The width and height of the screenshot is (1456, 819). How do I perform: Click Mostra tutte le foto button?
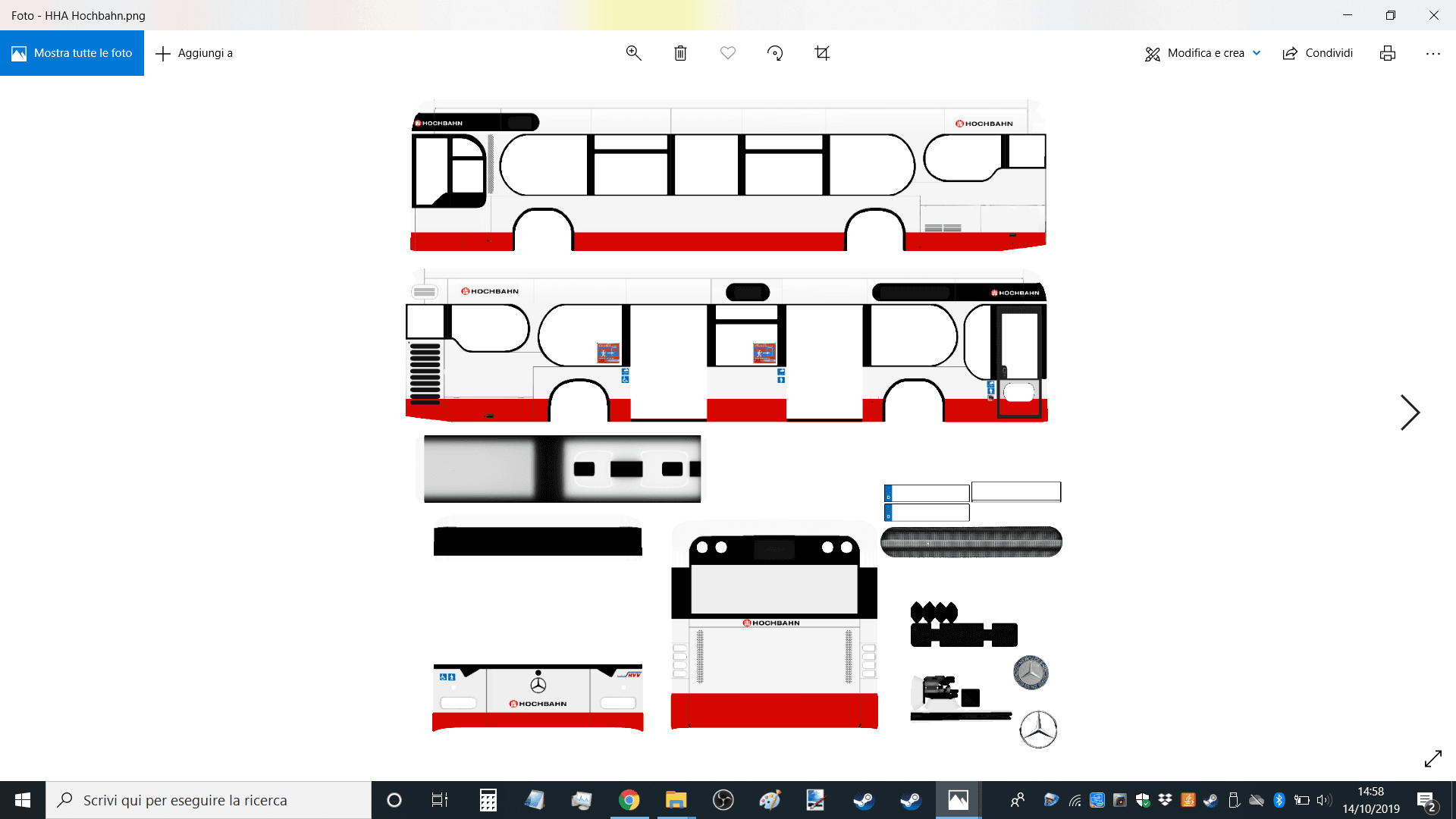point(72,53)
